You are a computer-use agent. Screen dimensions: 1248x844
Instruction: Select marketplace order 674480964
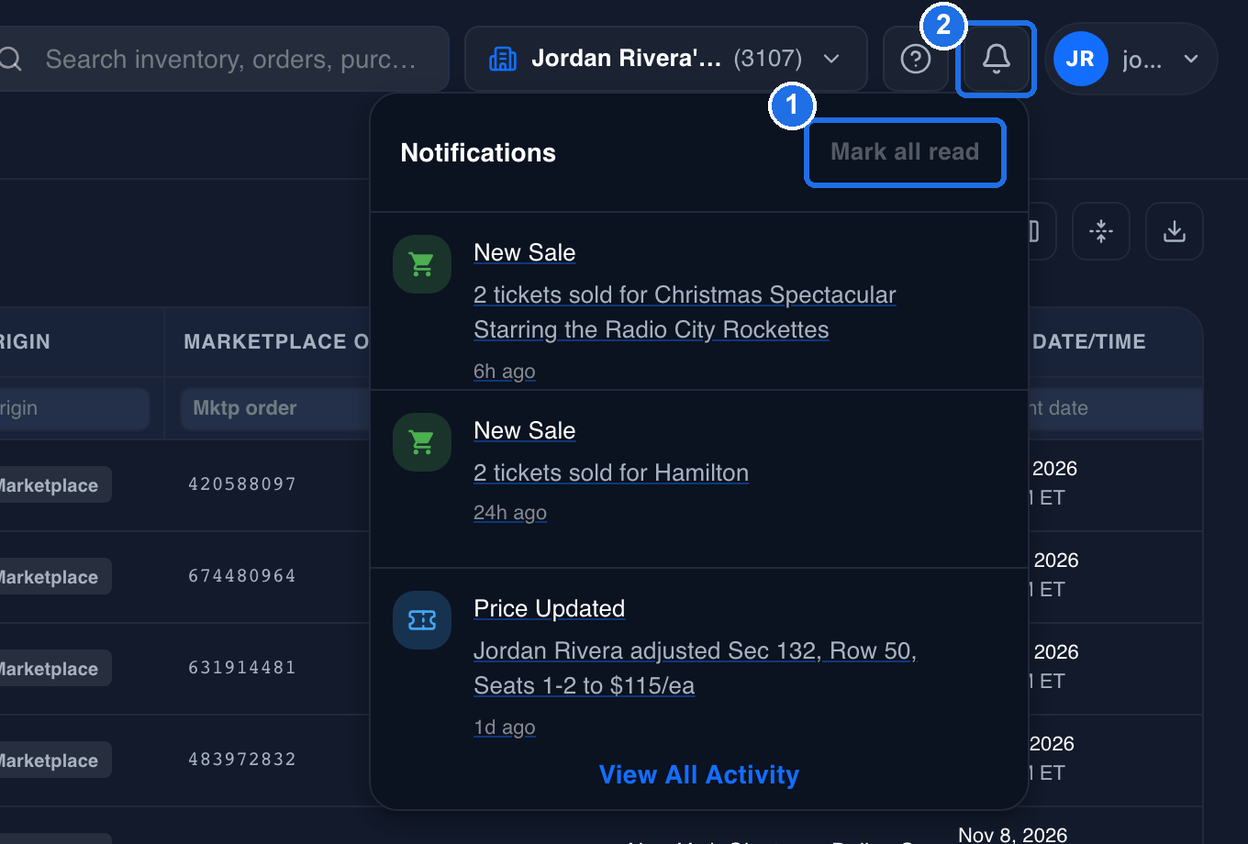pyautogui.click(x=242, y=576)
